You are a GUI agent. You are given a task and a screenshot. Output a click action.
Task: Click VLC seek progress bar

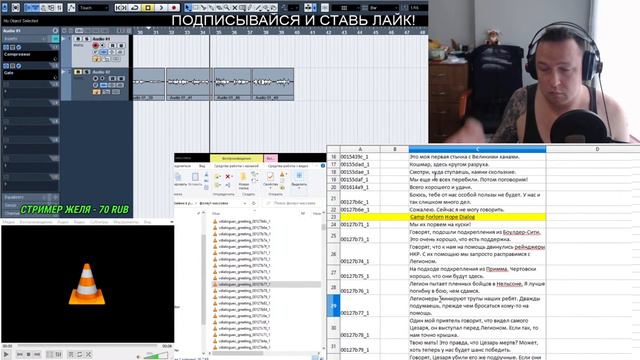87,346
